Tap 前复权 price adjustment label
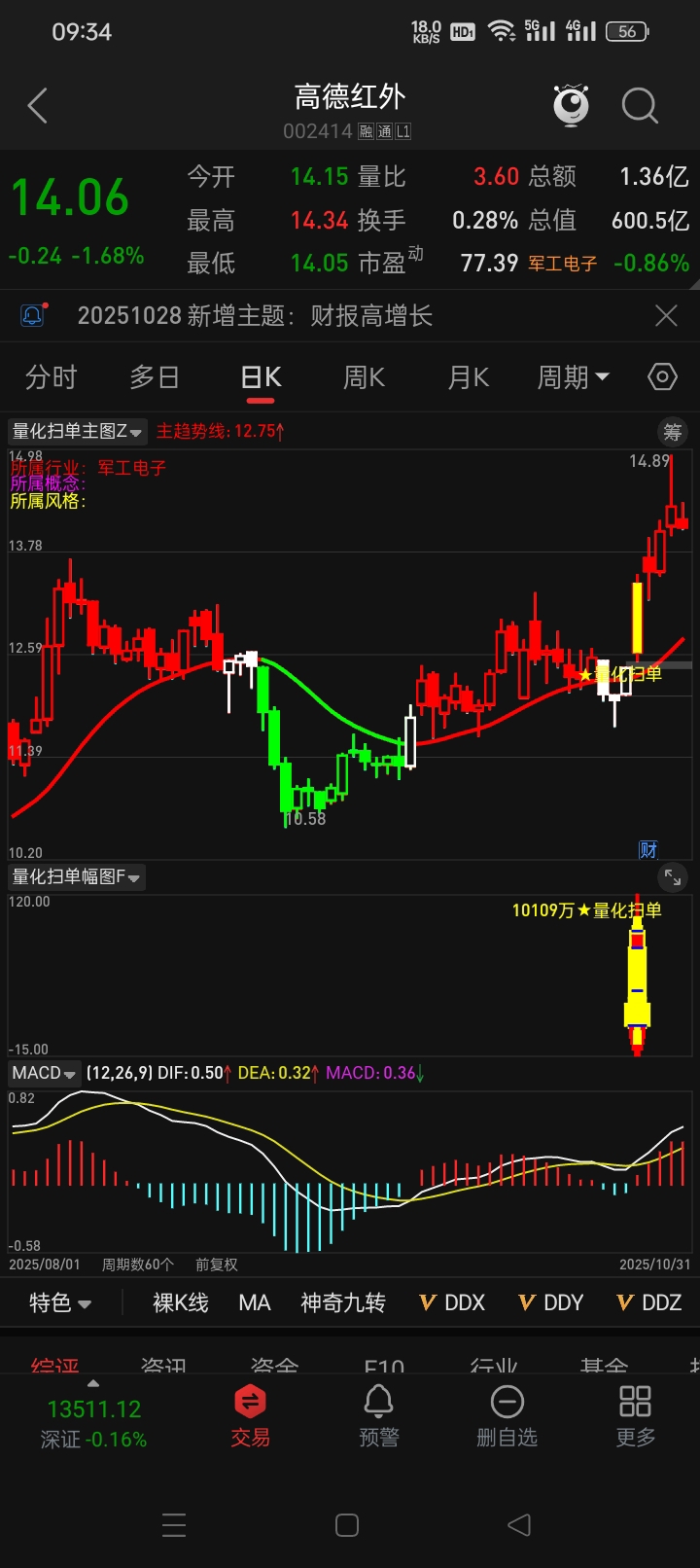Viewport: 700px width, 1568px height. pos(216,1265)
